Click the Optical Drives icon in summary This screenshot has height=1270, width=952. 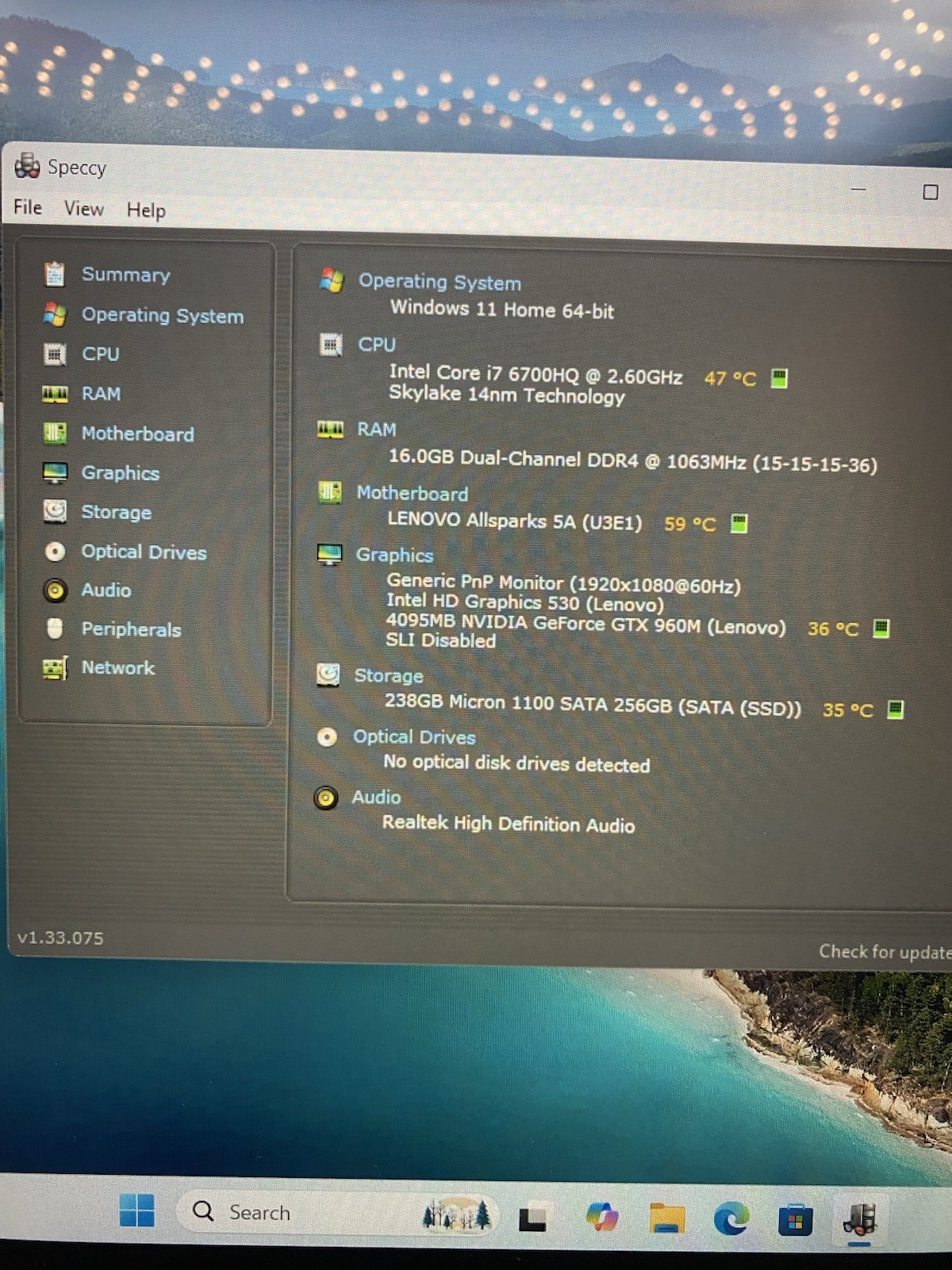click(327, 737)
